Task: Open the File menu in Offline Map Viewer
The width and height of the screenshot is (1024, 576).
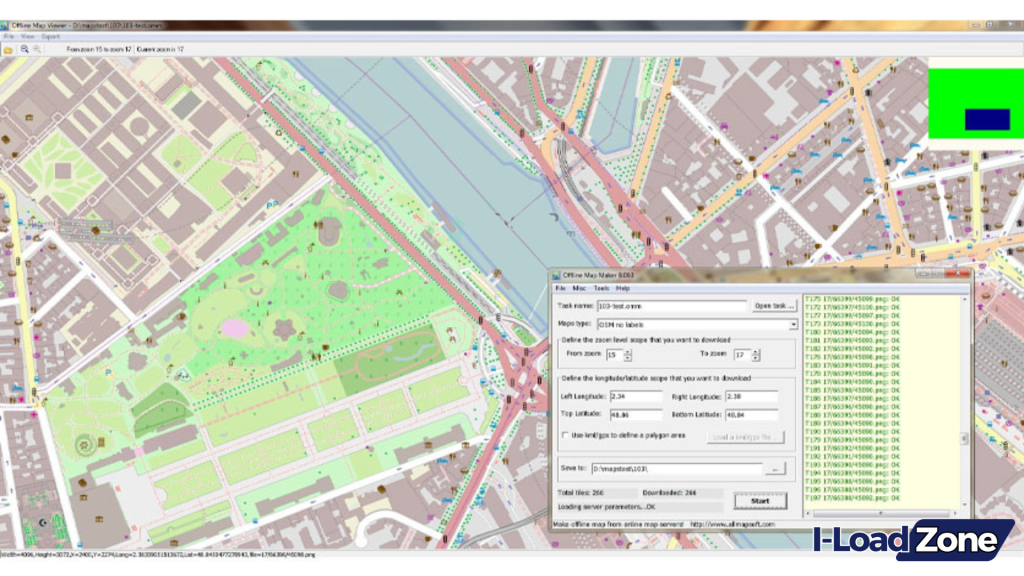Action: 10,34
